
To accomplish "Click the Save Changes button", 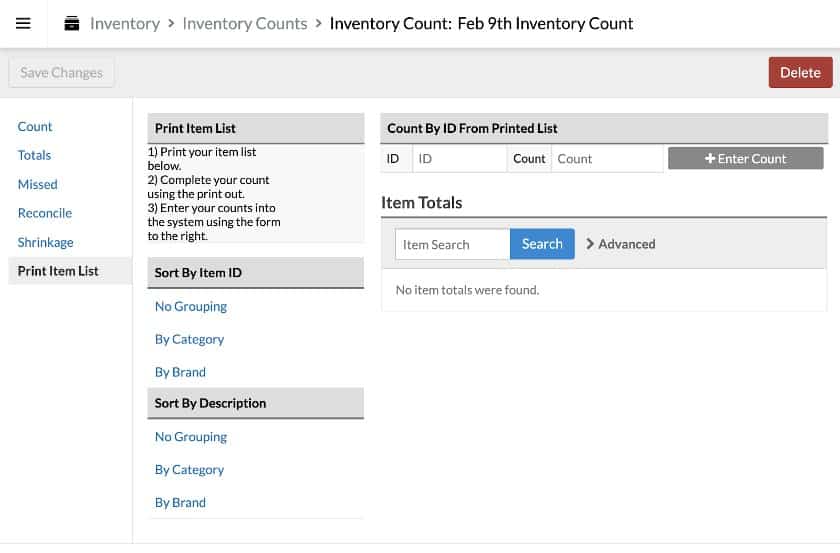I will coord(61,72).
